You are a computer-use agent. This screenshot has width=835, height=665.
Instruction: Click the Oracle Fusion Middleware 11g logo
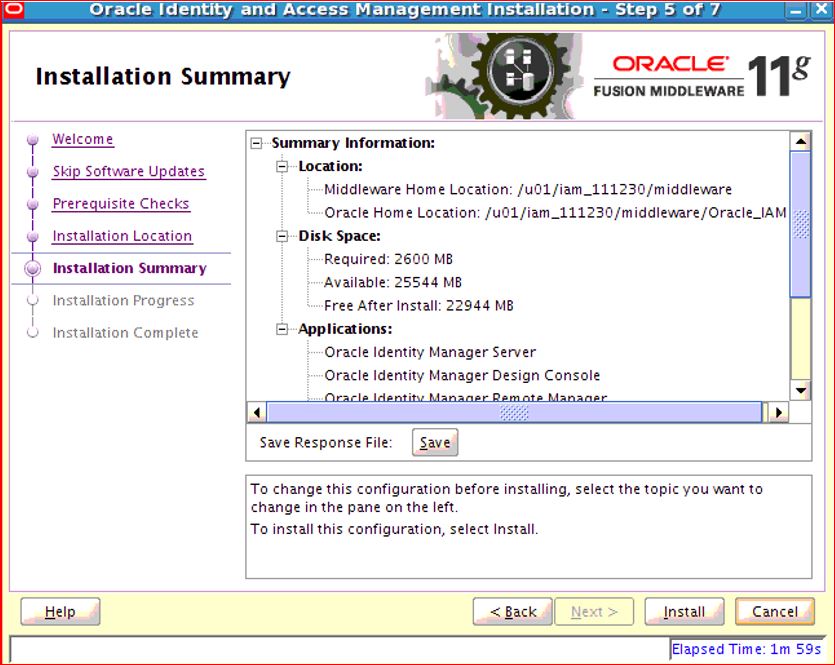[x=702, y=77]
